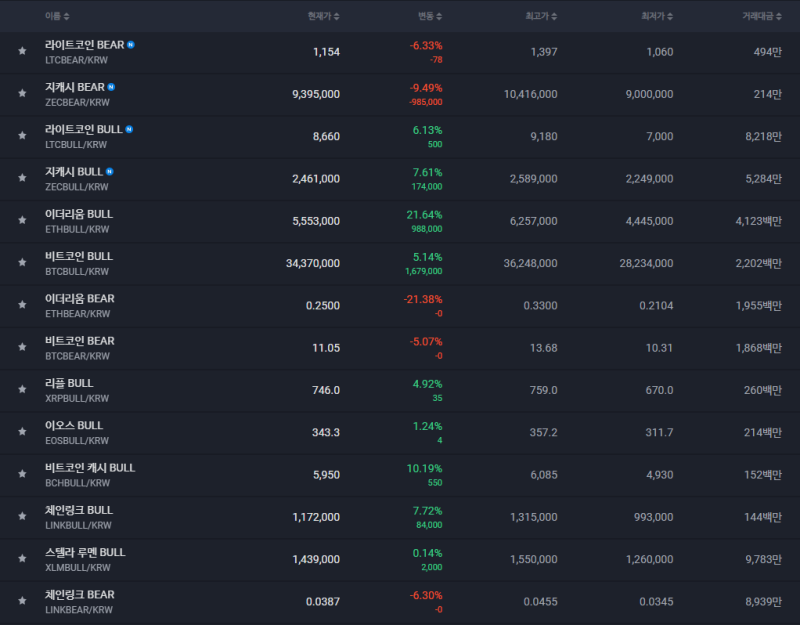Select the 체인링크 BULL name
This screenshot has width=800, height=625.
point(79,511)
